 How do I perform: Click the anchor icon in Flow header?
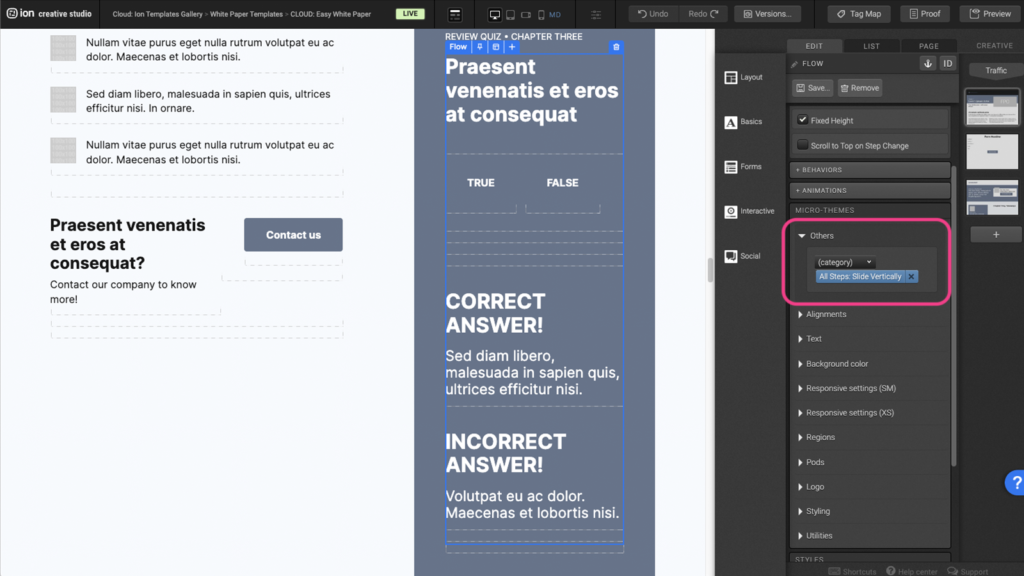pyautogui.click(x=927, y=63)
